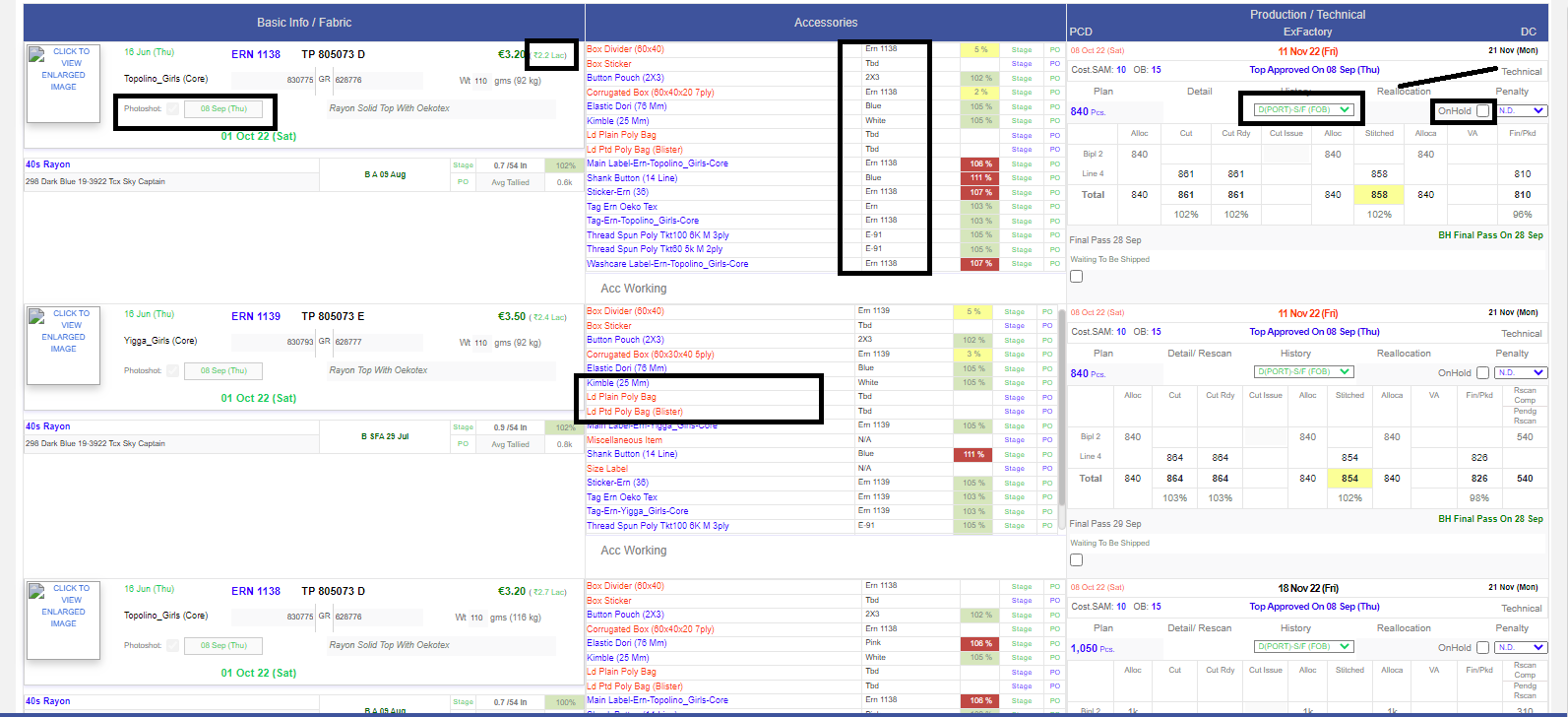Click the GR 628777 input field
The height and width of the screenshot is (717, 1568).
tap(377, 342)
